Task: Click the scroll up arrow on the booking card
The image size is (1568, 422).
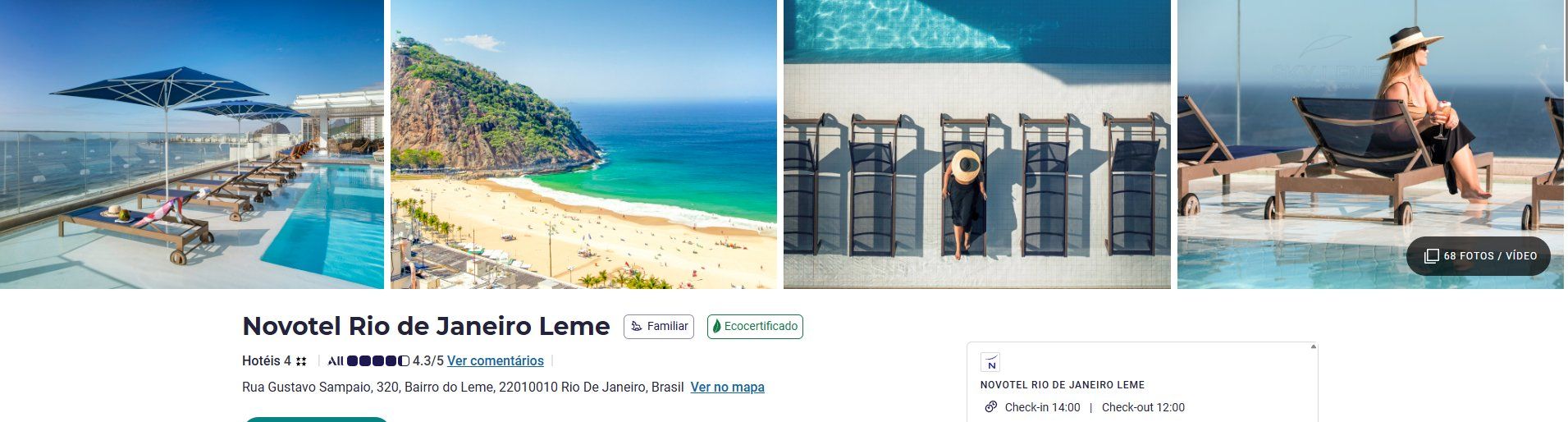Action: [x=1313, y=347]
